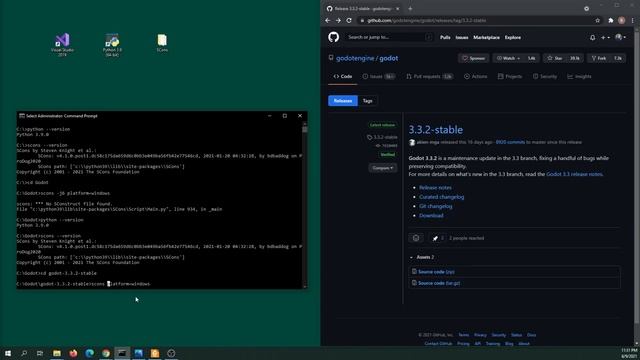Open the Chrome extensions puzzle icon
The width and height of the screenshot is (640, 360).
[611, 20]
